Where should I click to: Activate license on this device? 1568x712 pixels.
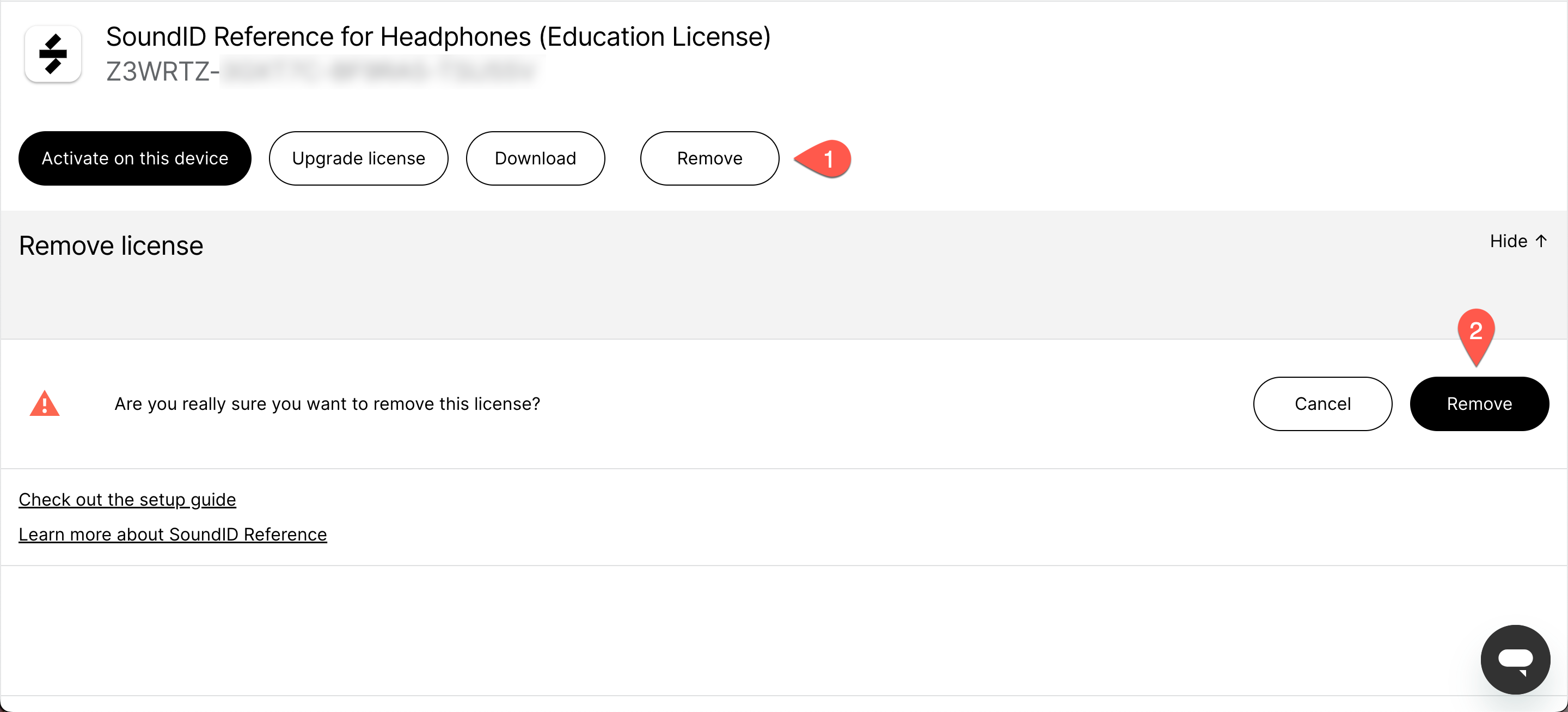[134, 158]
